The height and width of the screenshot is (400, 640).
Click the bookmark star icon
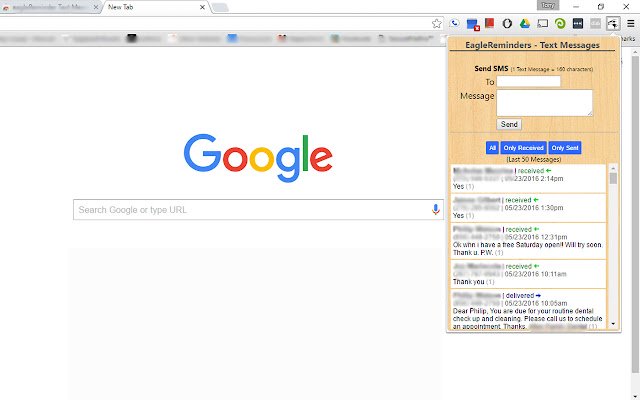(x=436, y=24)
